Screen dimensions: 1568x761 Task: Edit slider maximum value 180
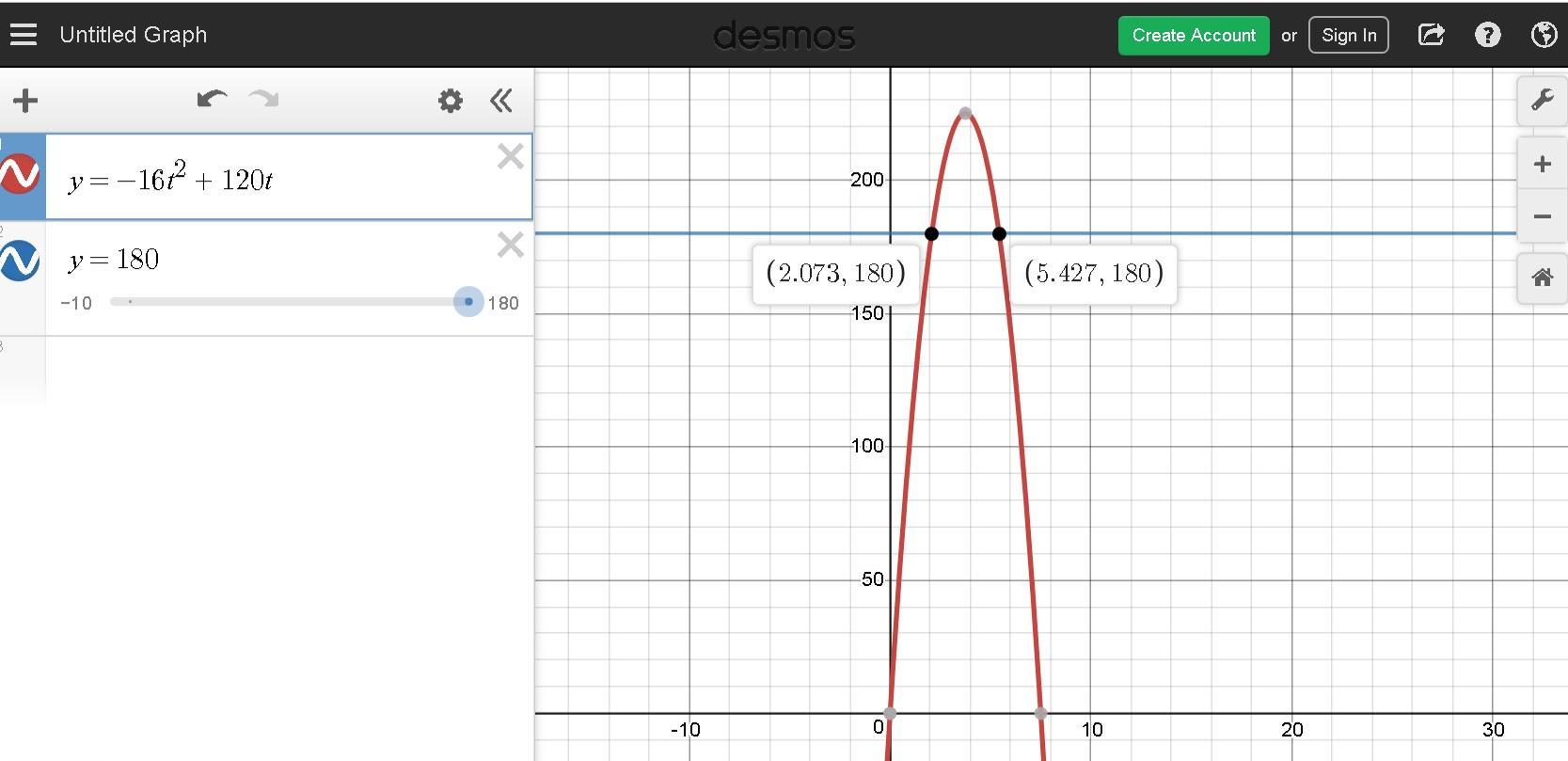503,303
